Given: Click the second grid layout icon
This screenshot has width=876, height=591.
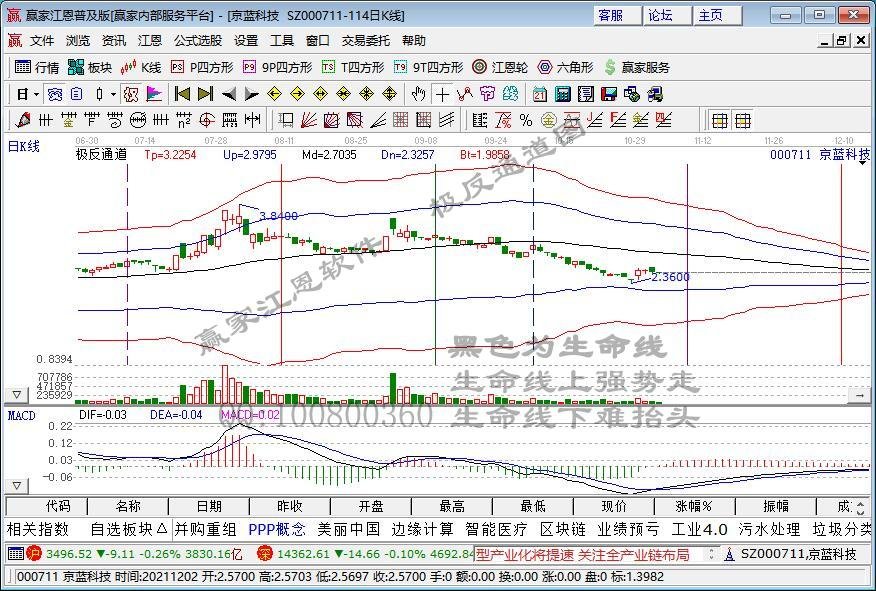Looking at the screenshot, I should 743,120.
